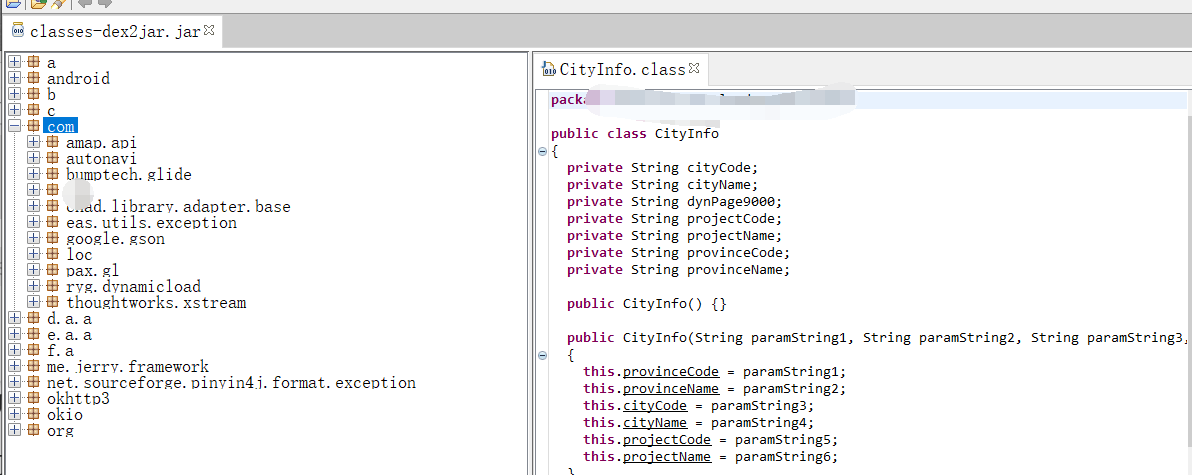Screen dimensions: 1192x475
Task: Select the highlighted com tree label
Action: coord(61,126)
